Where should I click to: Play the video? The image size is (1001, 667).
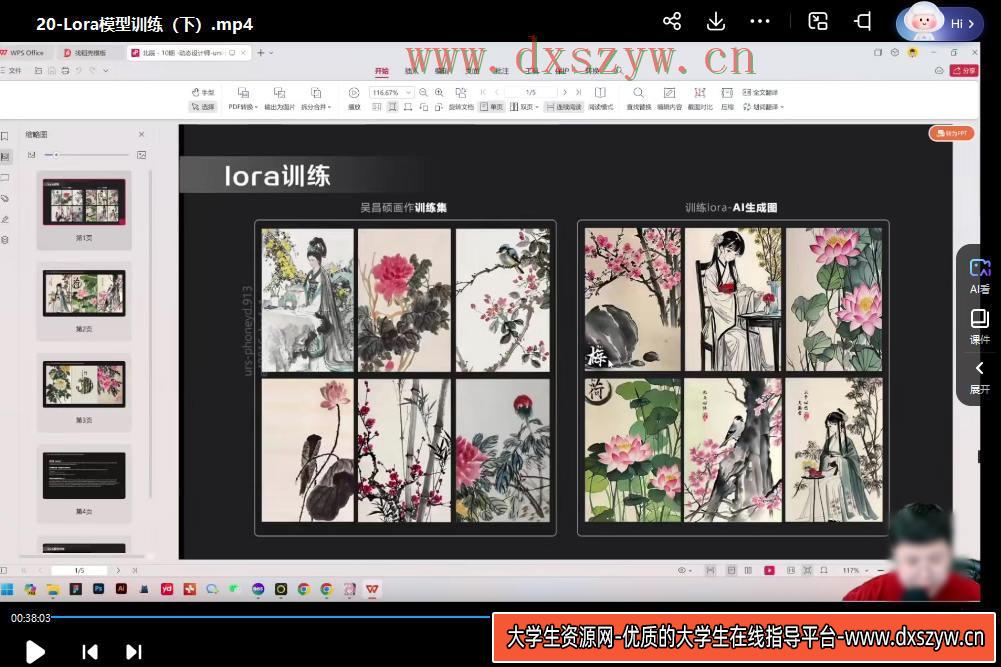[x=34, y=652]
